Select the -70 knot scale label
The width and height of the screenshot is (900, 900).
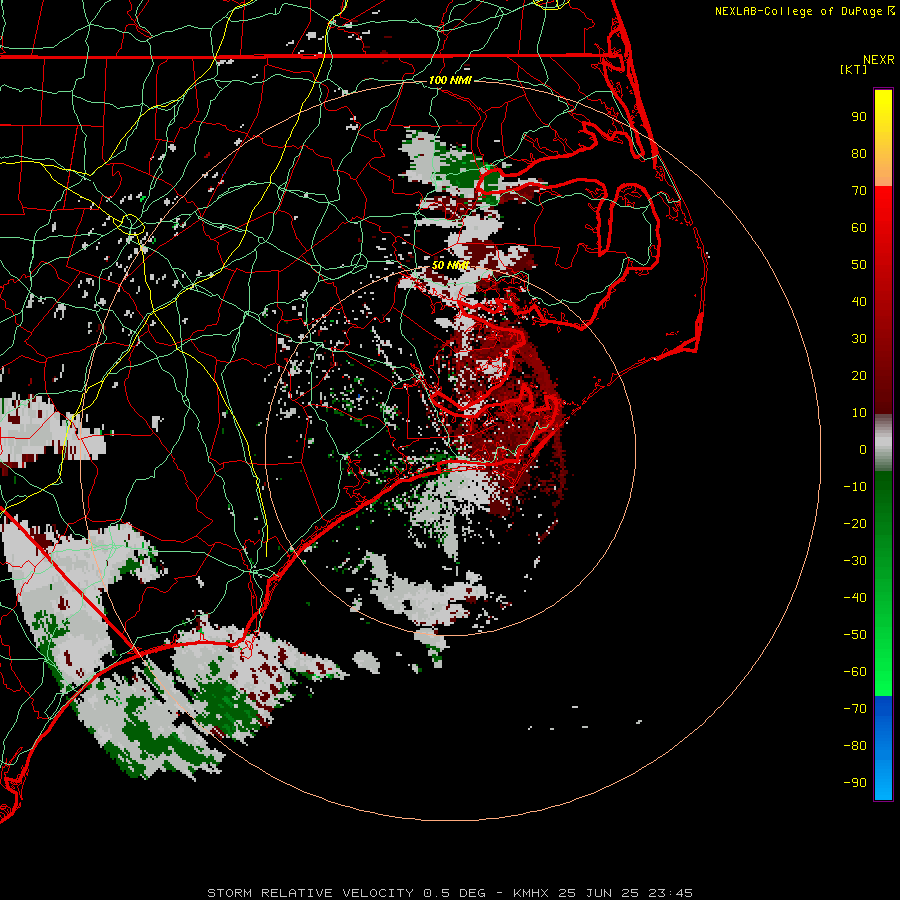click(x=855, y=708)
